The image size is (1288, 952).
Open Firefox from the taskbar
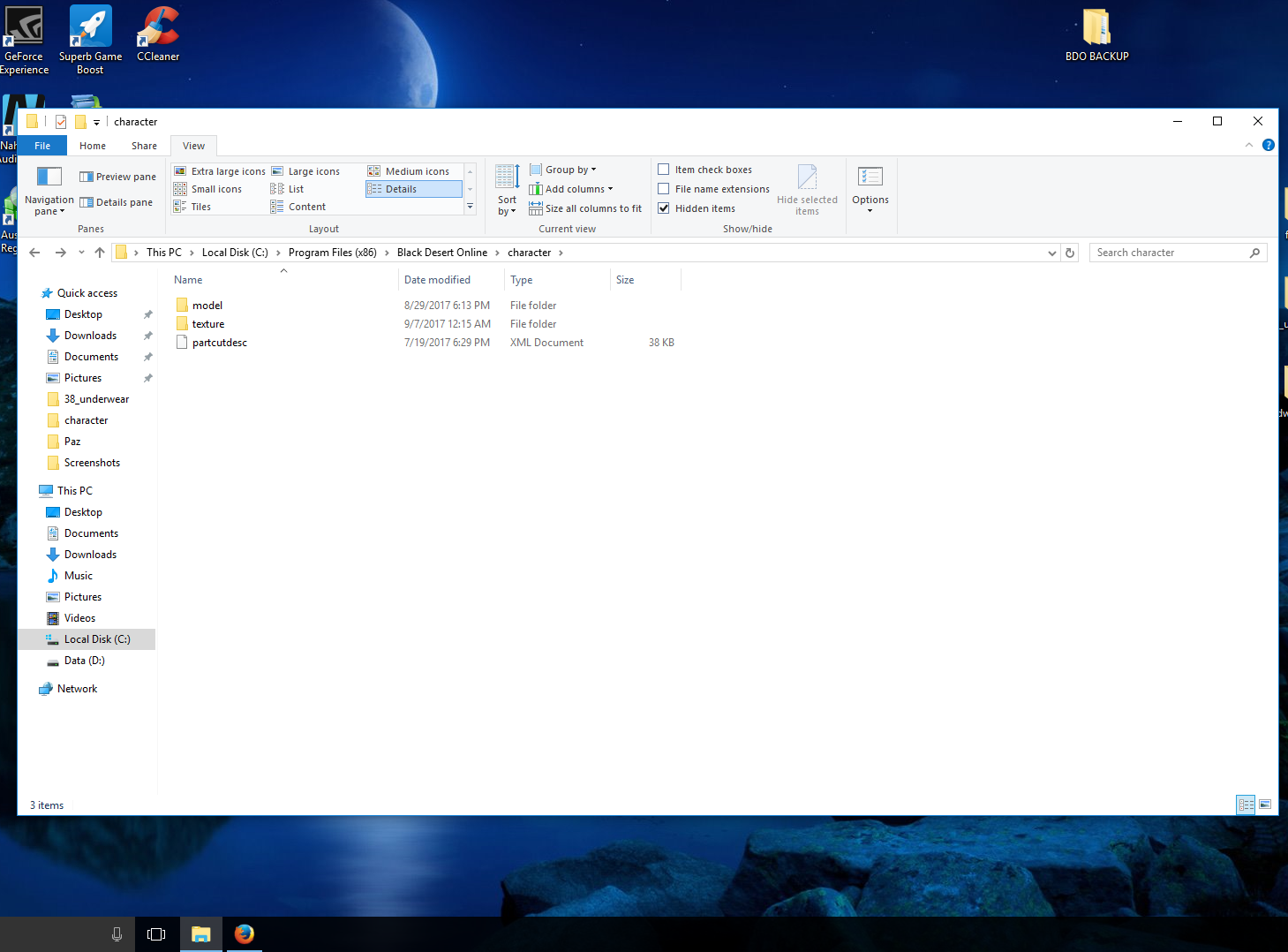[x=245, y=933]
